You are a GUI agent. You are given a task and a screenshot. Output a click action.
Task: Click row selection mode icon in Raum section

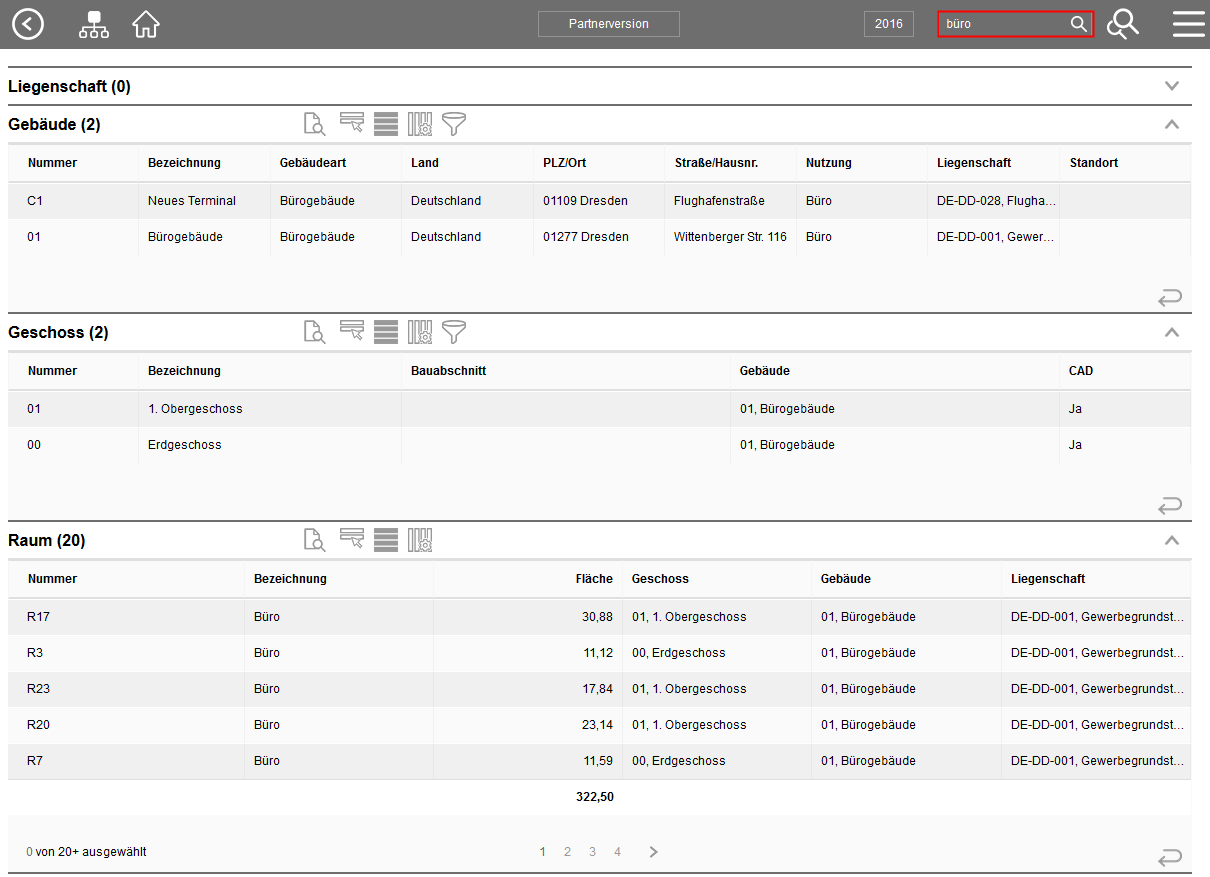click(x=351, y=540)
